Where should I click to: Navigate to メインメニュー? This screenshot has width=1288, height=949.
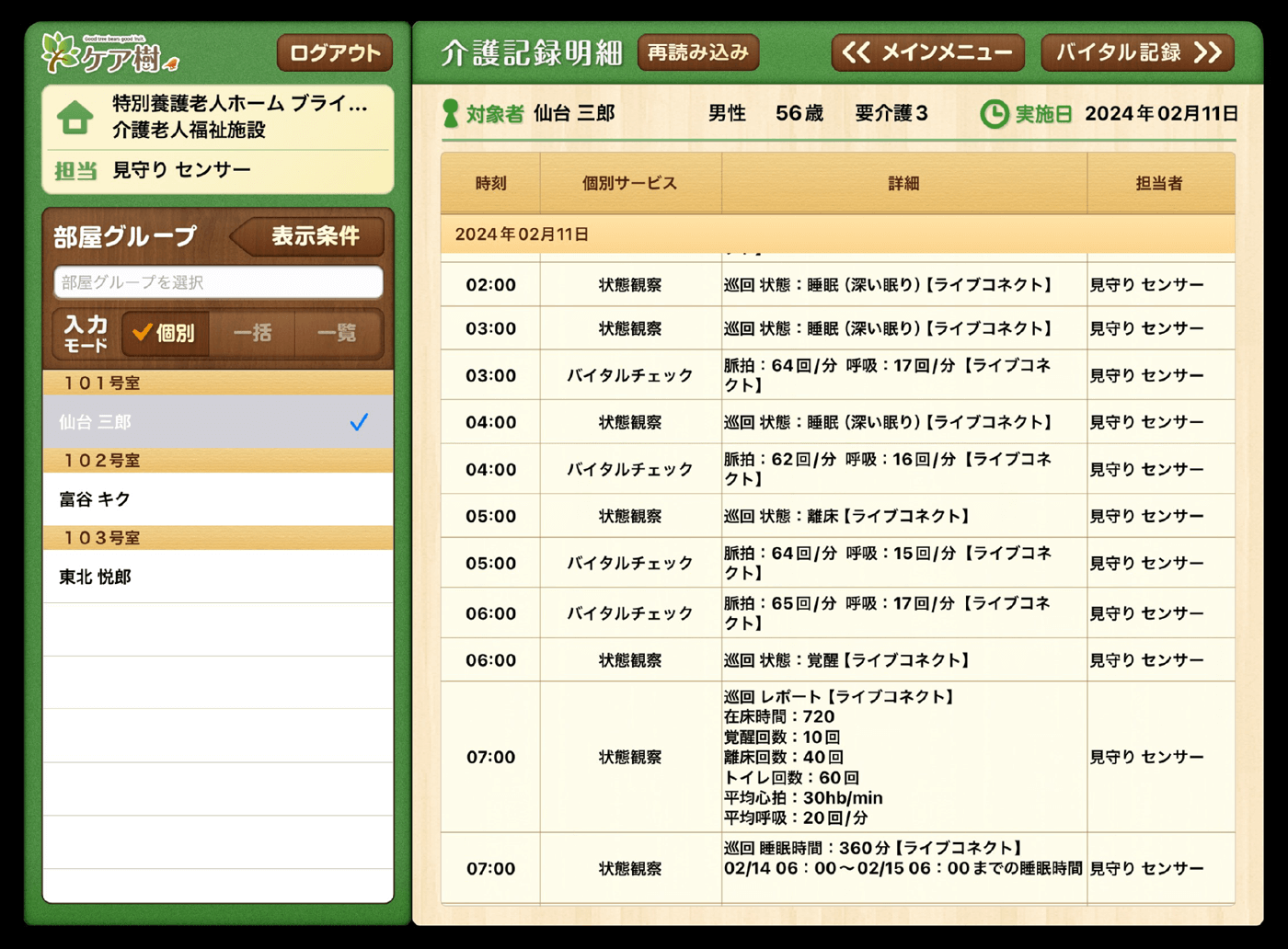click(x=926, y=52)
